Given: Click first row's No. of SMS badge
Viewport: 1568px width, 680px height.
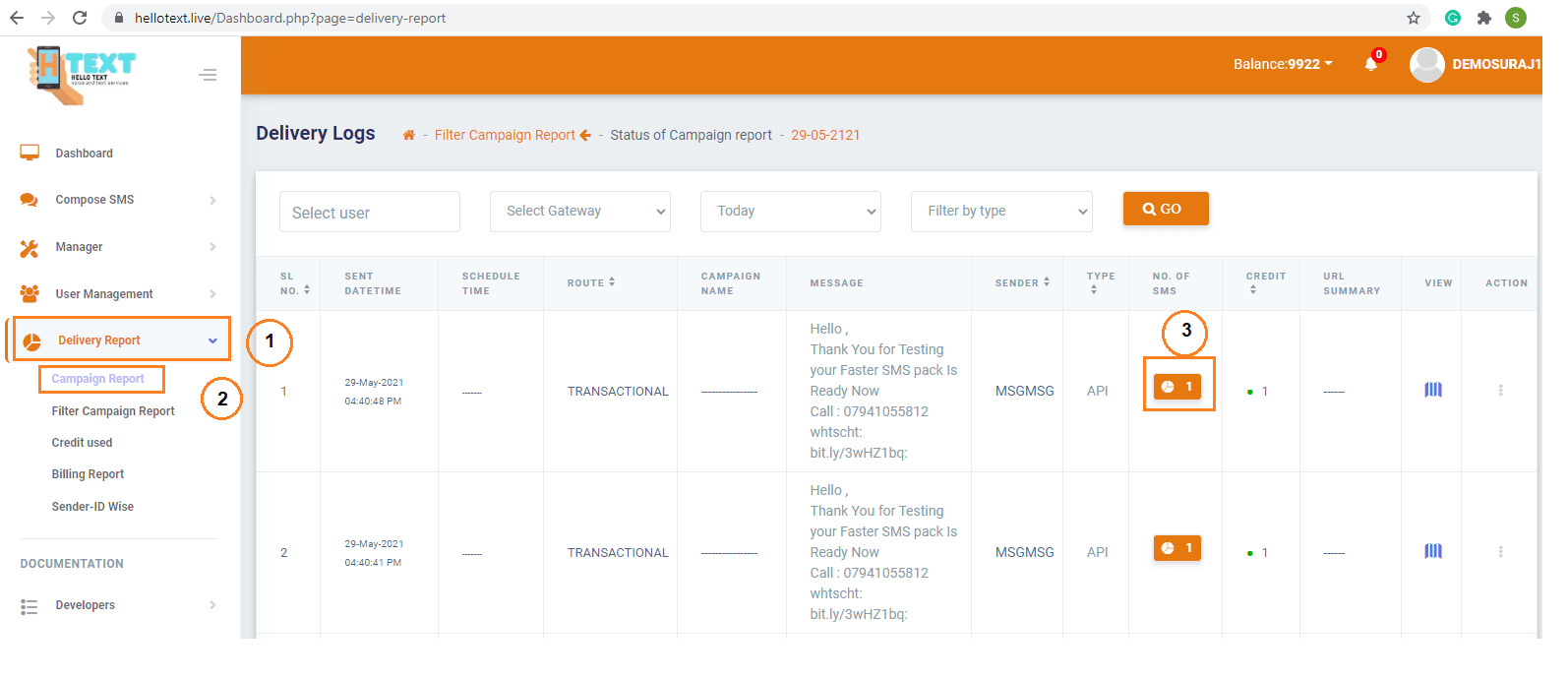Looking at the screenshot, I should pos(1176,387).
